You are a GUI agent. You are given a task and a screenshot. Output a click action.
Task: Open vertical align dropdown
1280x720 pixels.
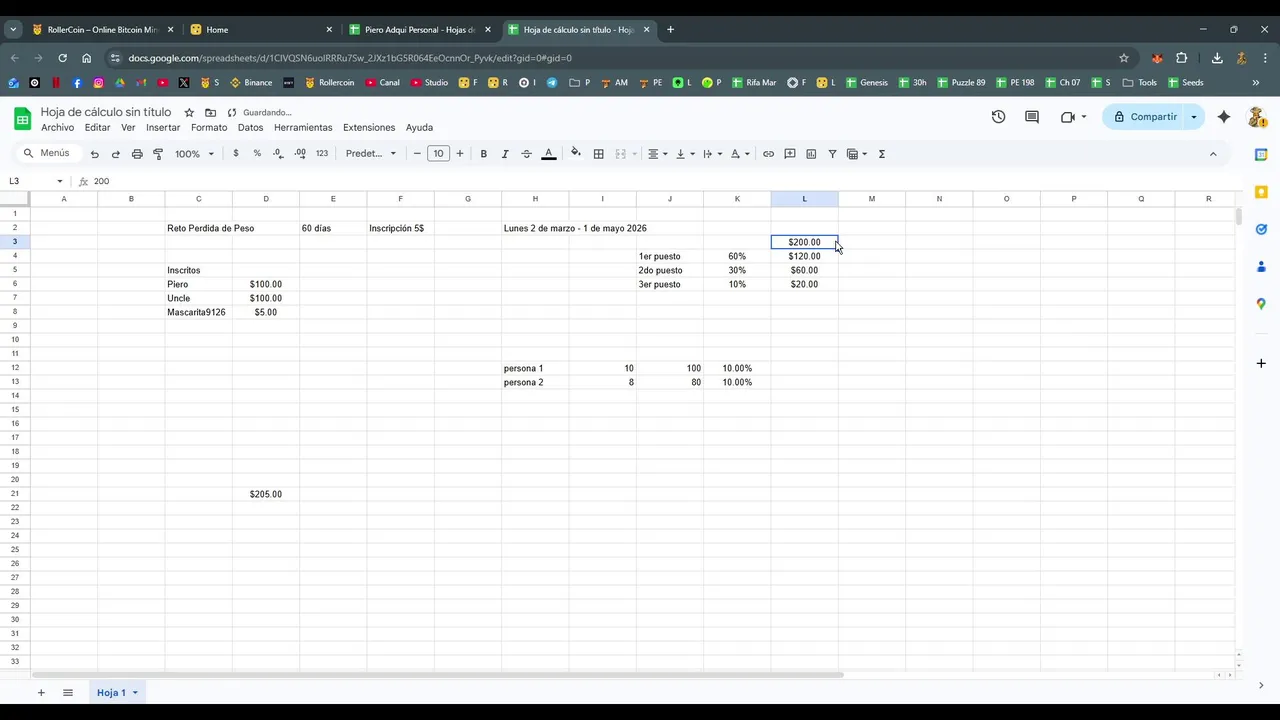(685, 154)
